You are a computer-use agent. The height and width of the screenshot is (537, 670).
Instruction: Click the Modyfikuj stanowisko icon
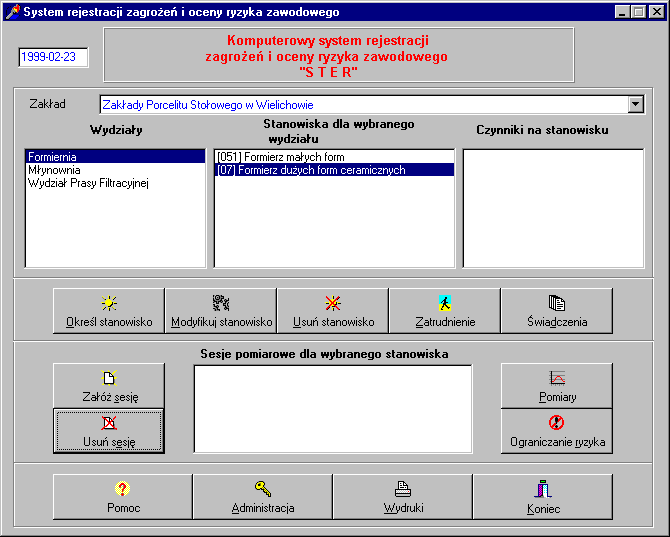point(220,303)
